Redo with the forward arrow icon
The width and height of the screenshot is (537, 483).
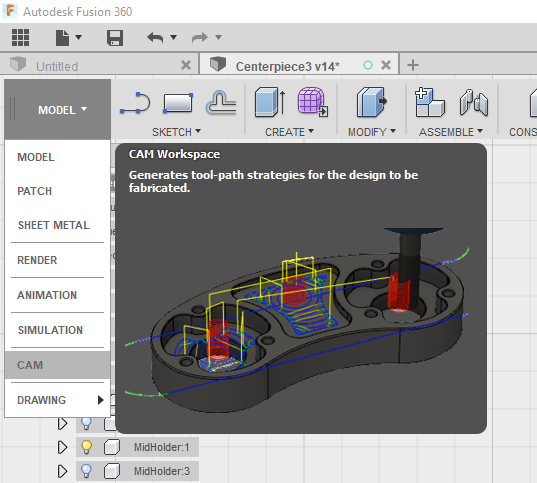[x=200, y=37]
